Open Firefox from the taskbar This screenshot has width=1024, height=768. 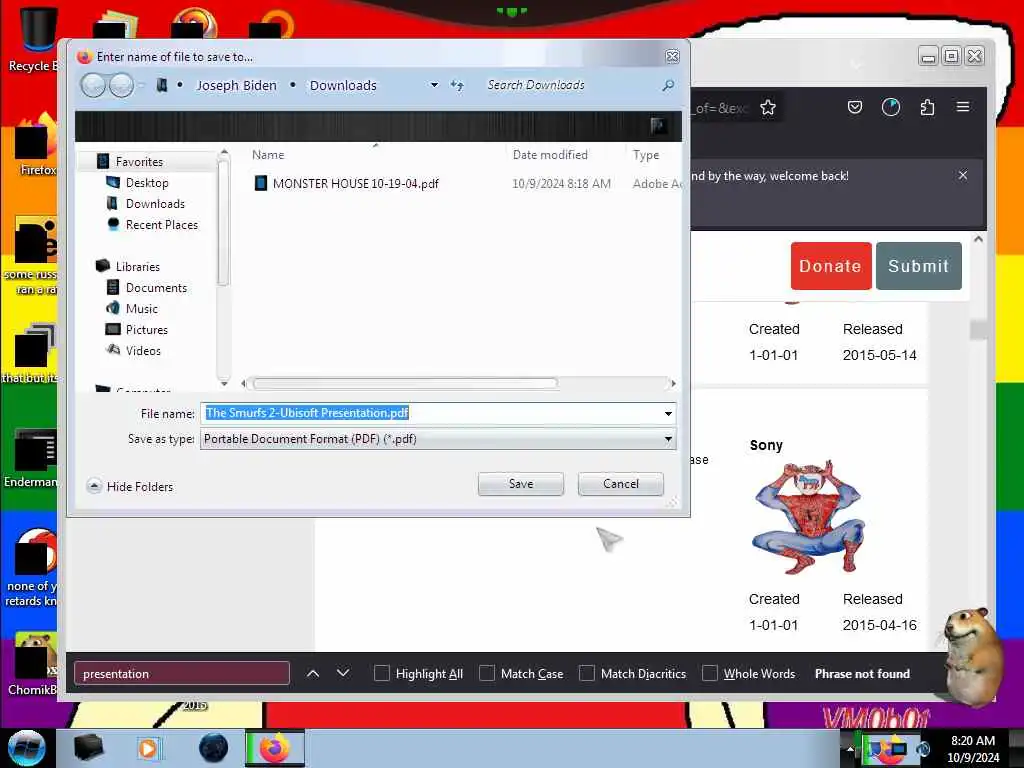point(275,748)
